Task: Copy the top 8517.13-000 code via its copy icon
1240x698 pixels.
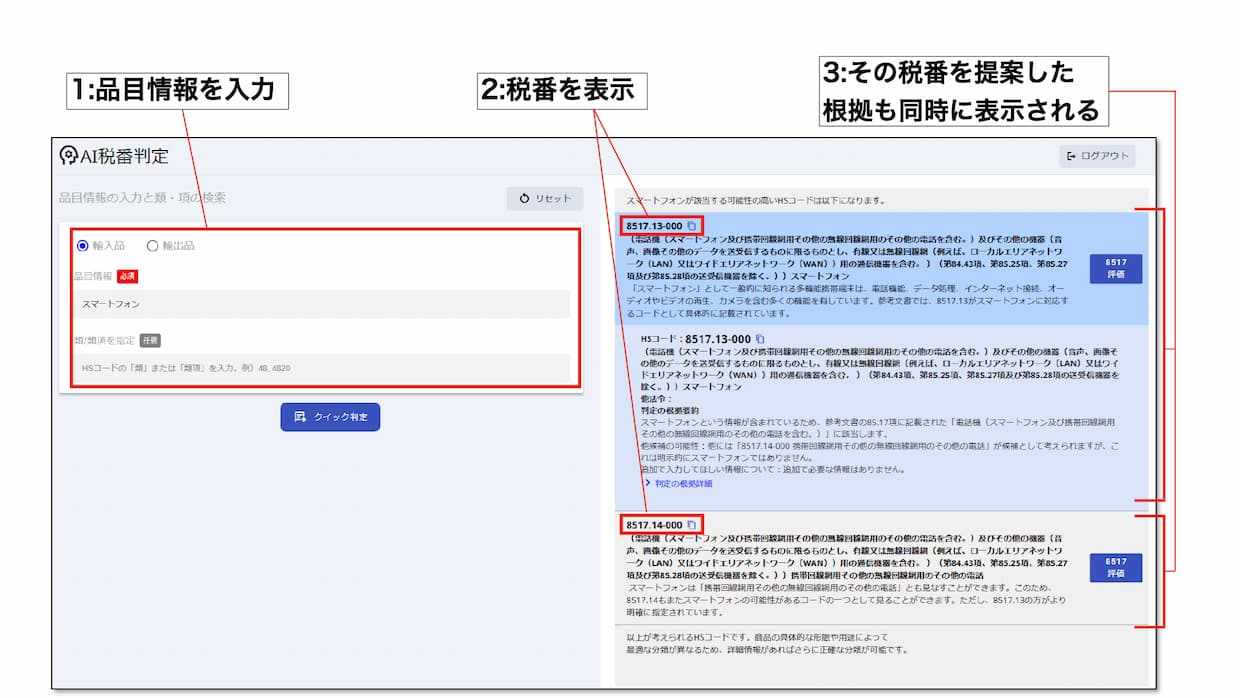Action: pos(692,226)
